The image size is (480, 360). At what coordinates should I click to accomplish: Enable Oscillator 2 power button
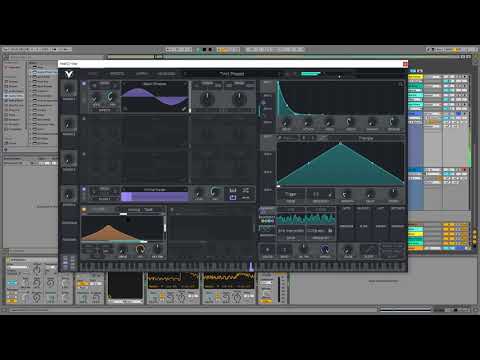84,118
